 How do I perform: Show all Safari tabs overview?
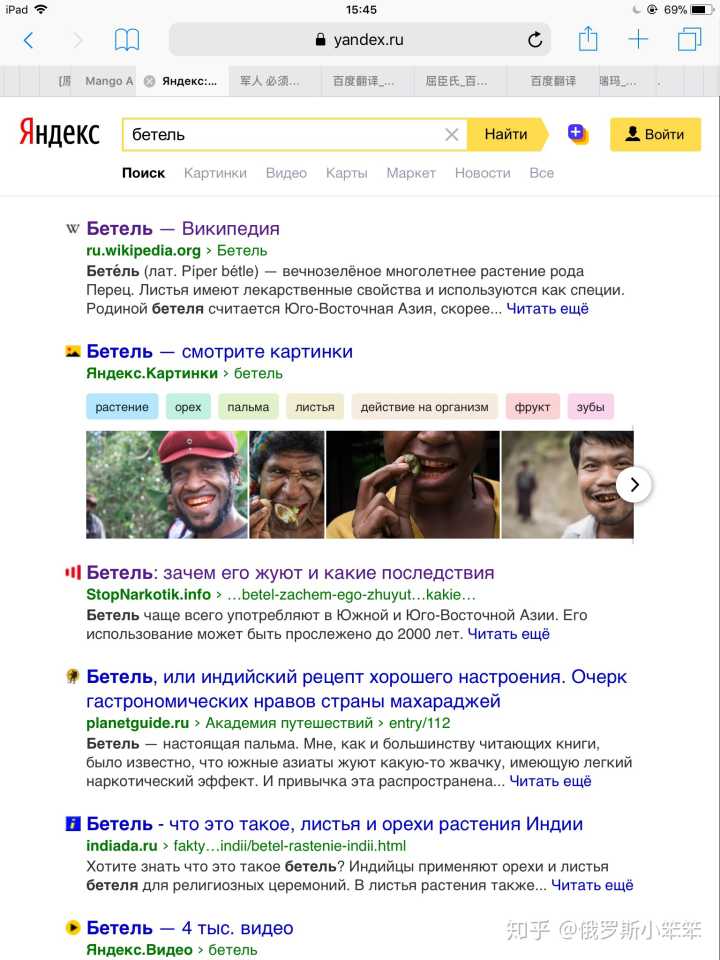pos(689,40)
